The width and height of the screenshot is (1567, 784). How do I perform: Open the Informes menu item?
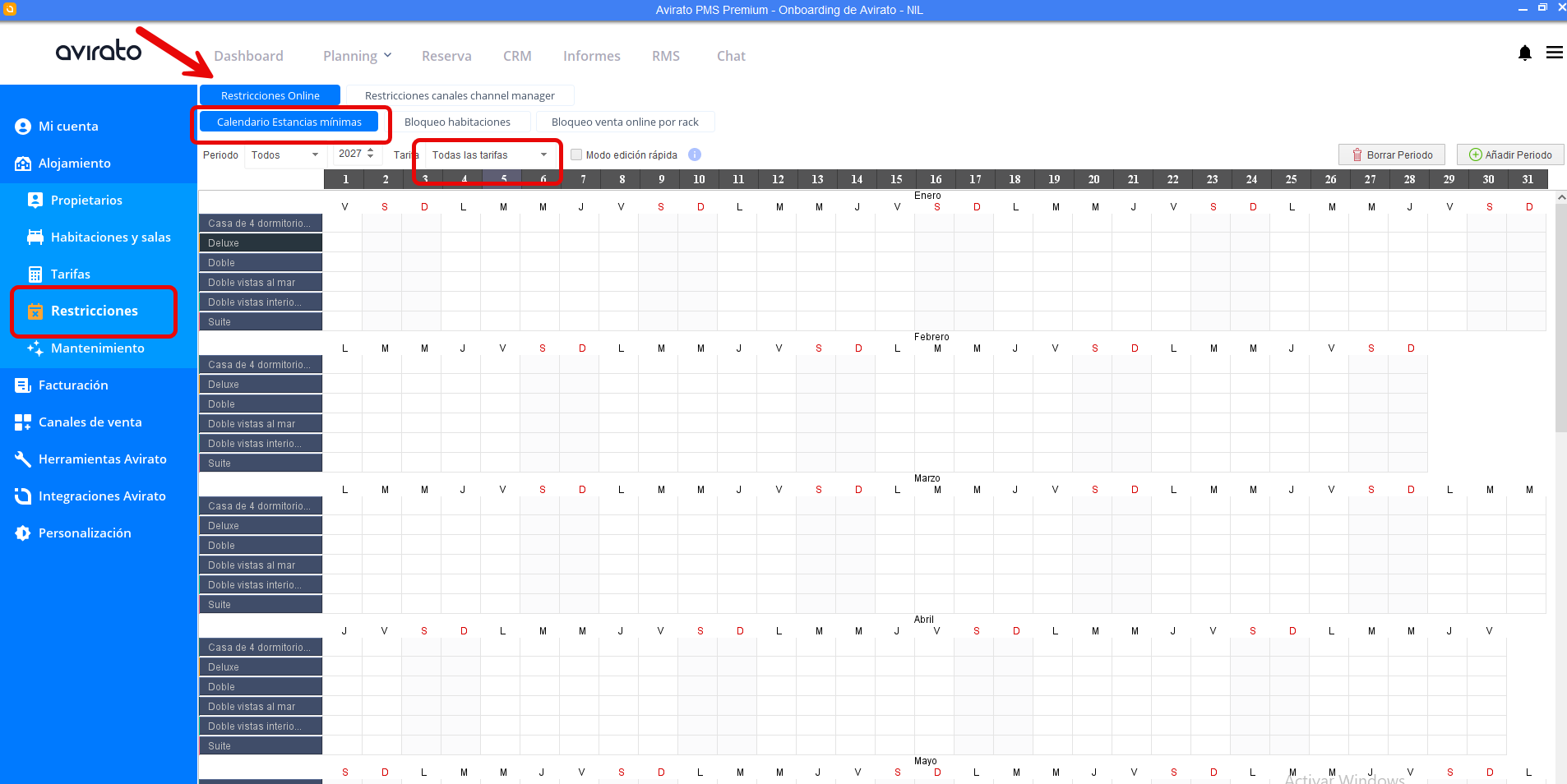[592, 56]
